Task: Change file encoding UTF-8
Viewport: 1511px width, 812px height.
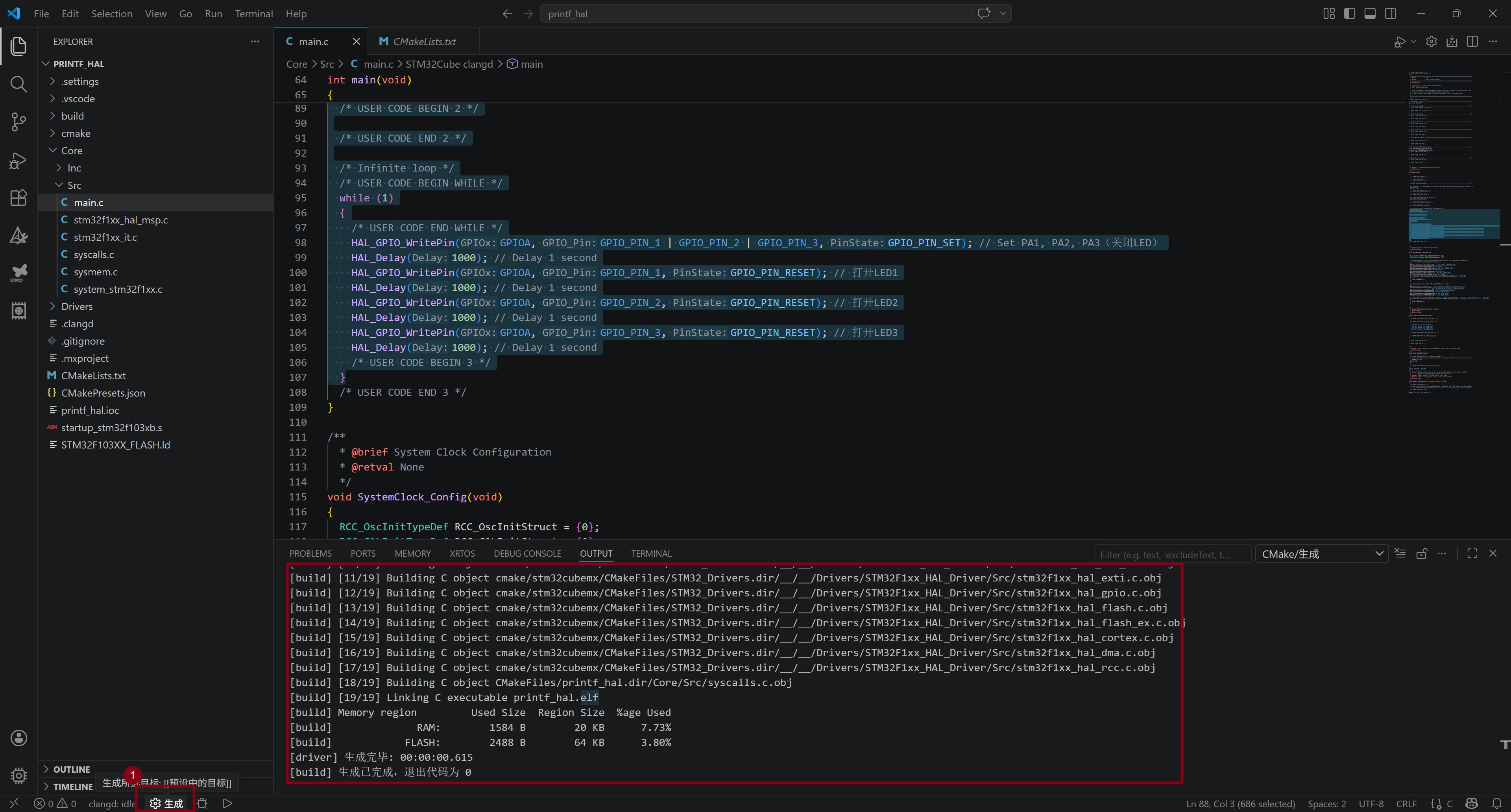Action: (x=1371, y=804)
